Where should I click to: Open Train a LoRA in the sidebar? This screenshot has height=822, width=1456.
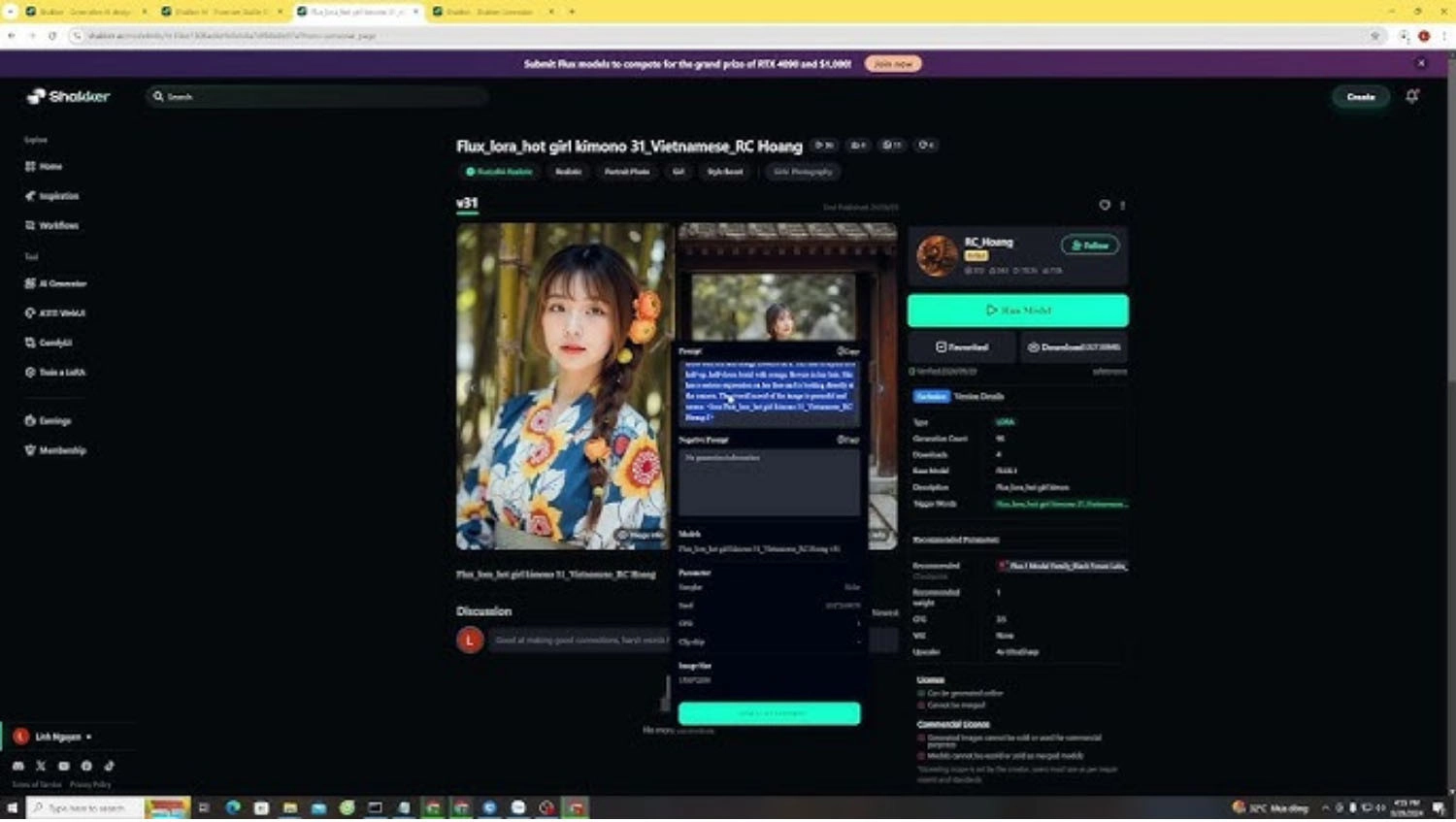click(55, 372)
